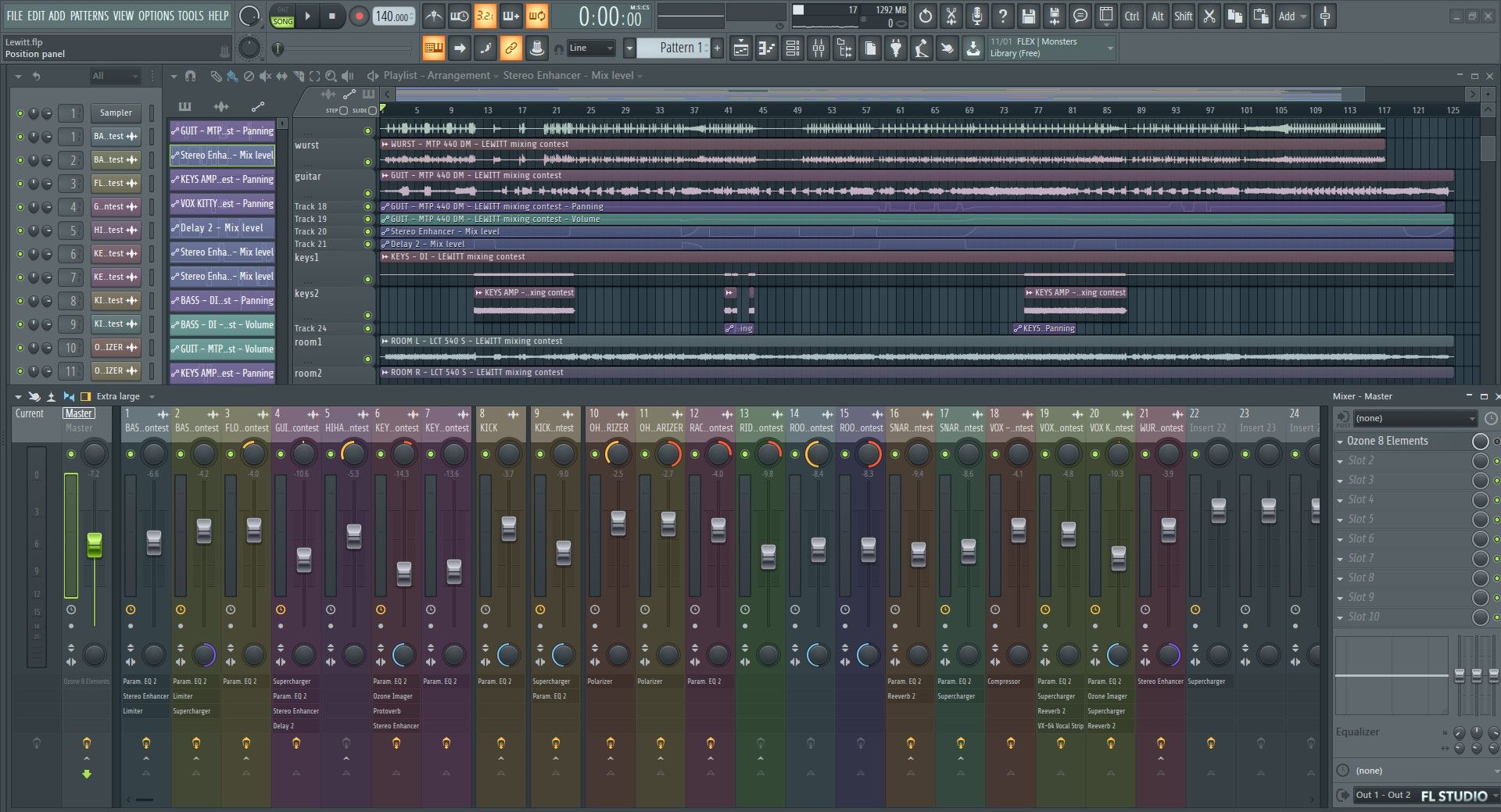
Task: Open the EDIT menu
Action: pos(36,16)
